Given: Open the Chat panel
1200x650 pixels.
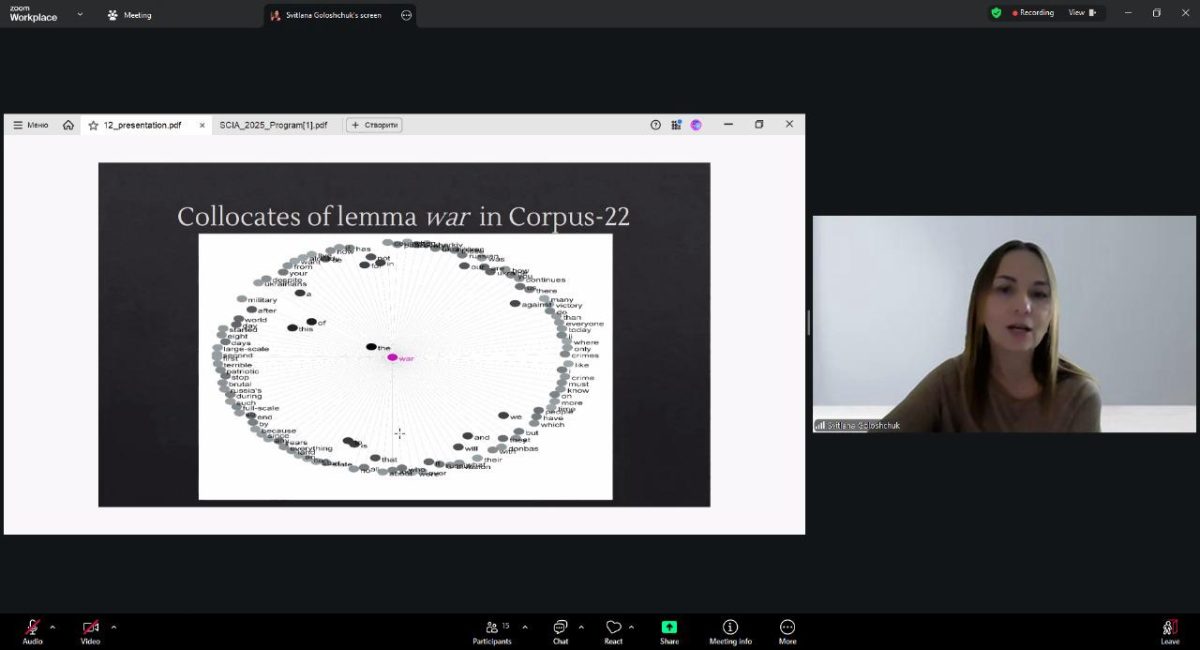Looking at the screenshot, I should (x=560, y=630).
